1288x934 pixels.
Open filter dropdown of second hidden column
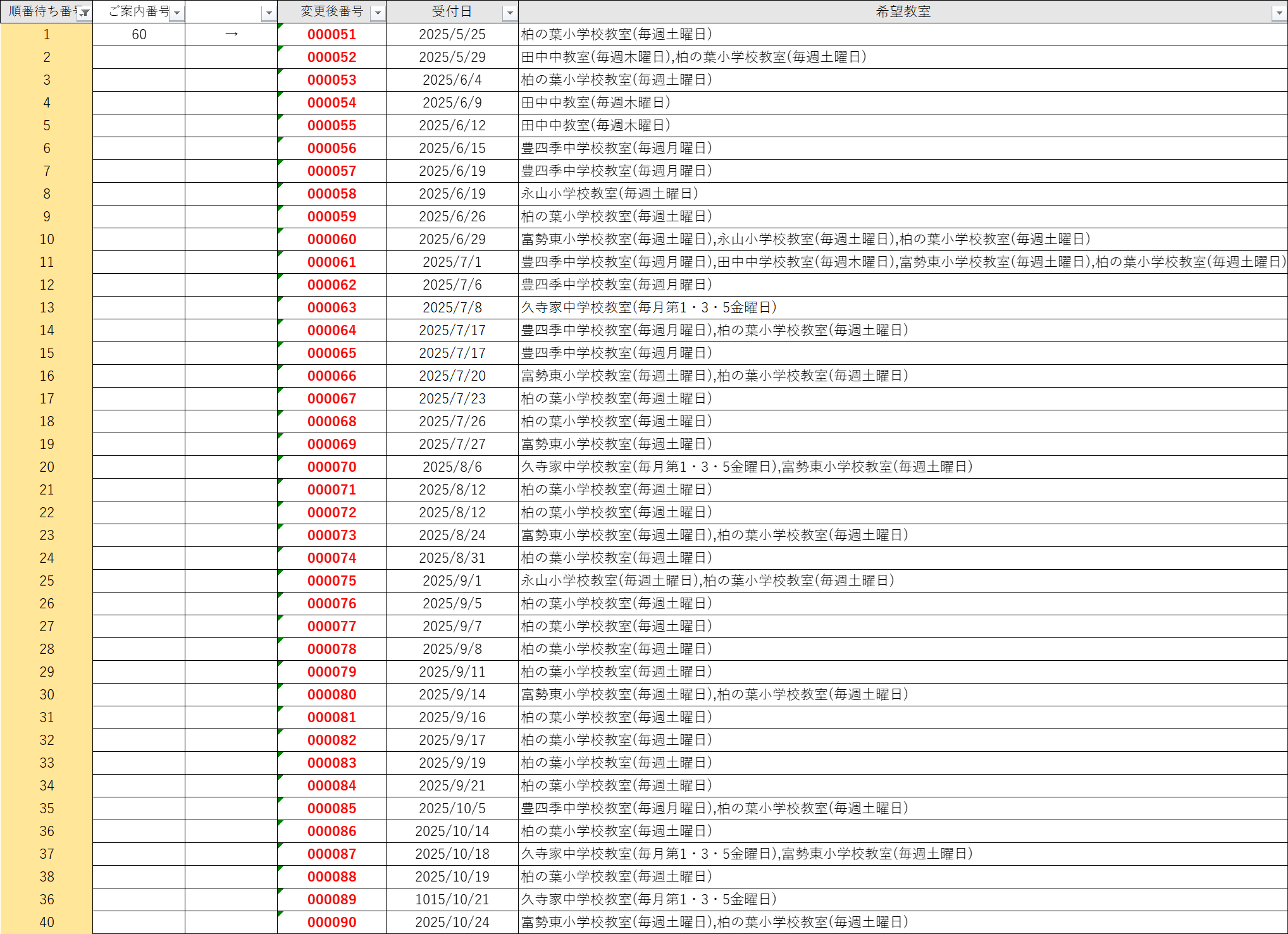click(x=176, y=13)
